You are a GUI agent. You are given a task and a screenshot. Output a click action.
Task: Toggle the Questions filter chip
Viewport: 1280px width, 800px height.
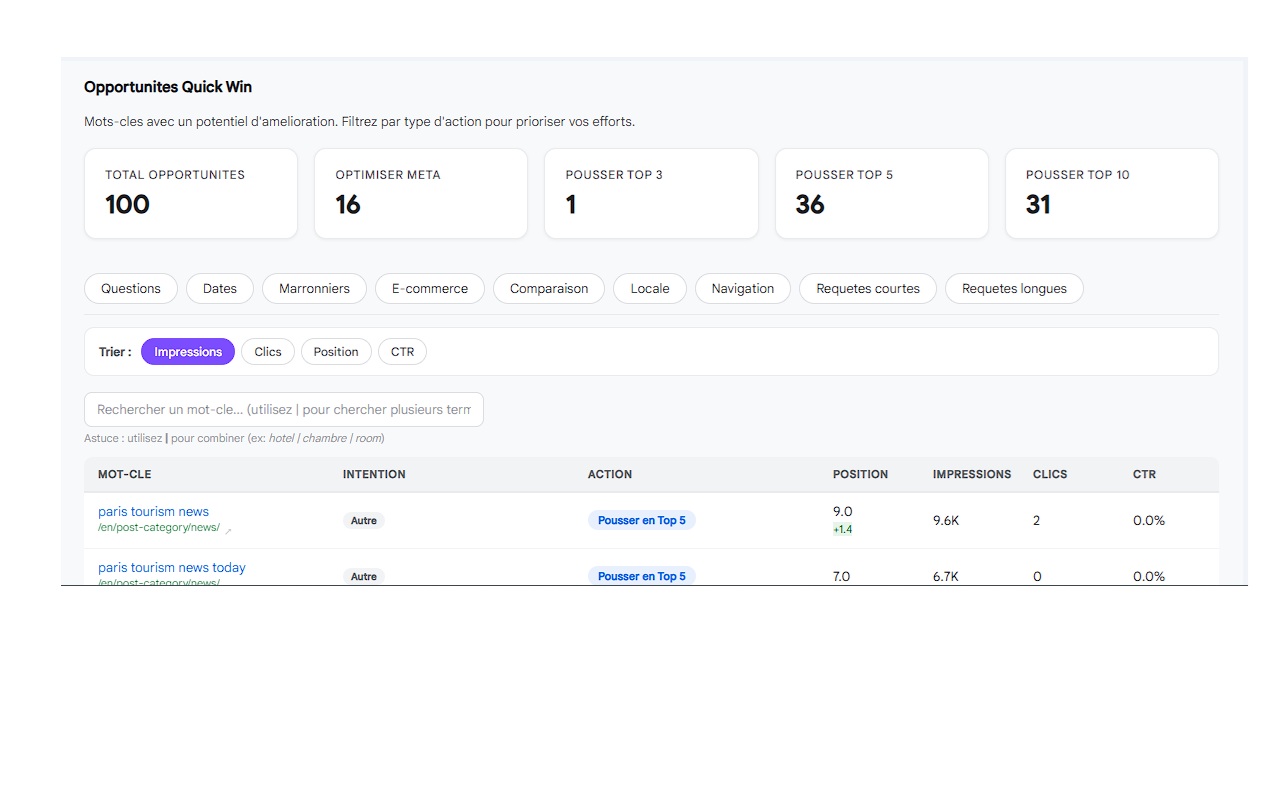tap(131, 288)
